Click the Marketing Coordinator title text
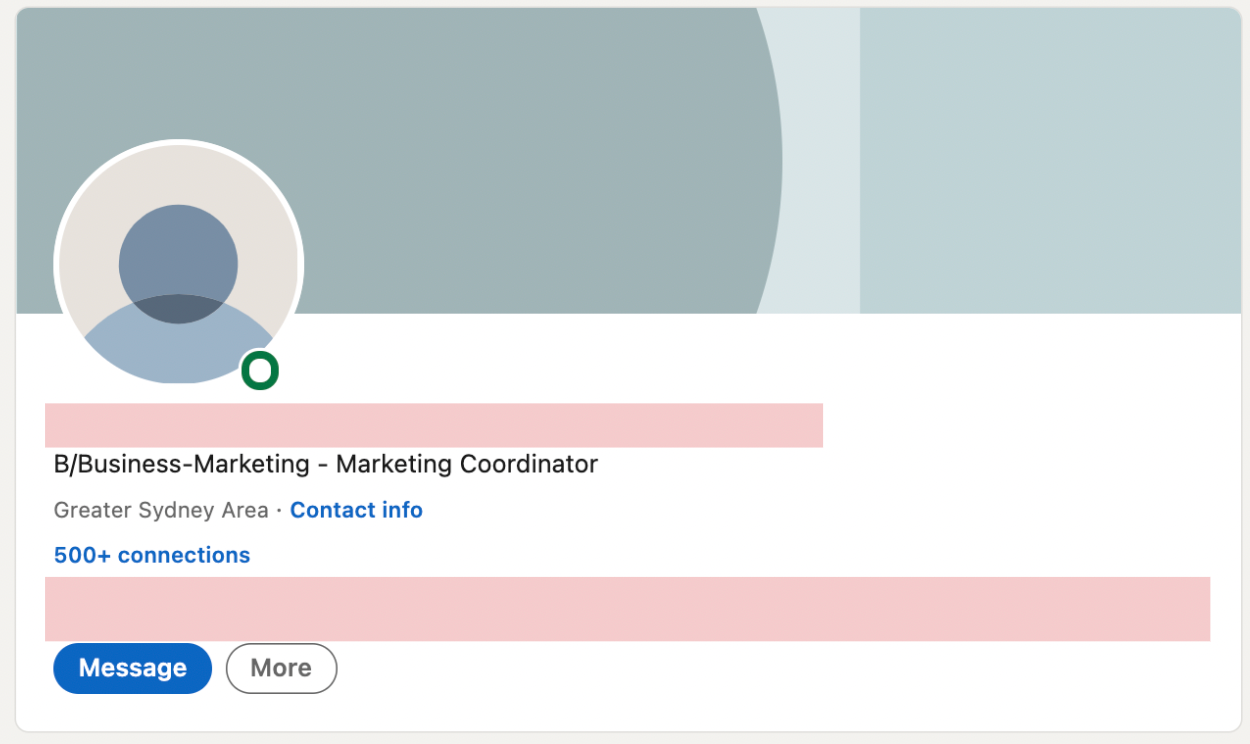Image resolution: width=1250 pixels, height=744 pixels. (x=466, y=464)
